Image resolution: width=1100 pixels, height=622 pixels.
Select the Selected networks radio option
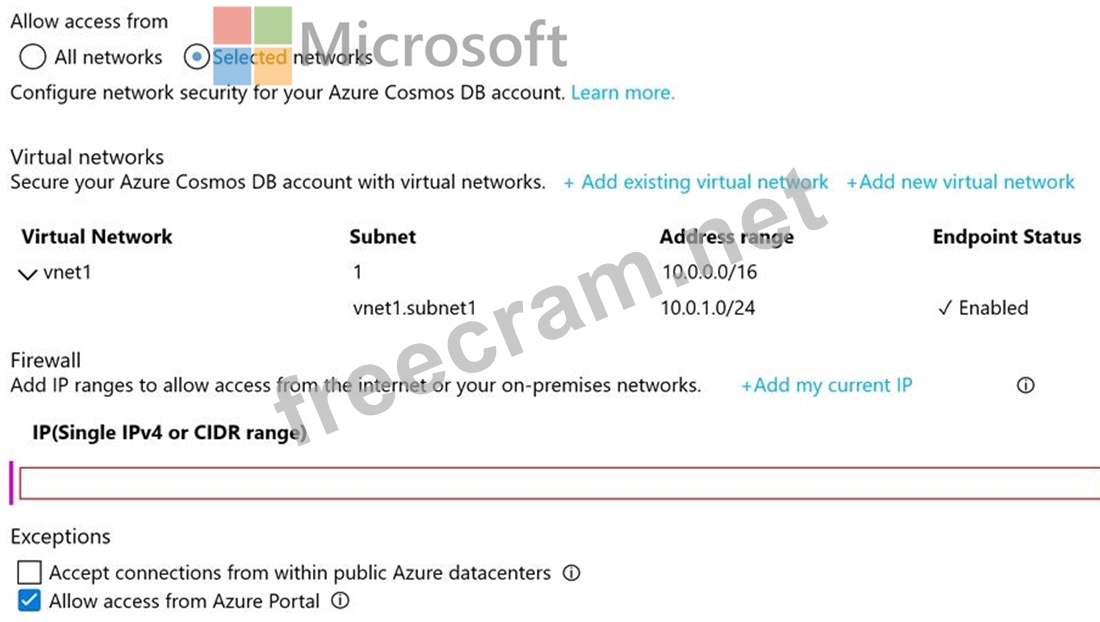(197, 57)
